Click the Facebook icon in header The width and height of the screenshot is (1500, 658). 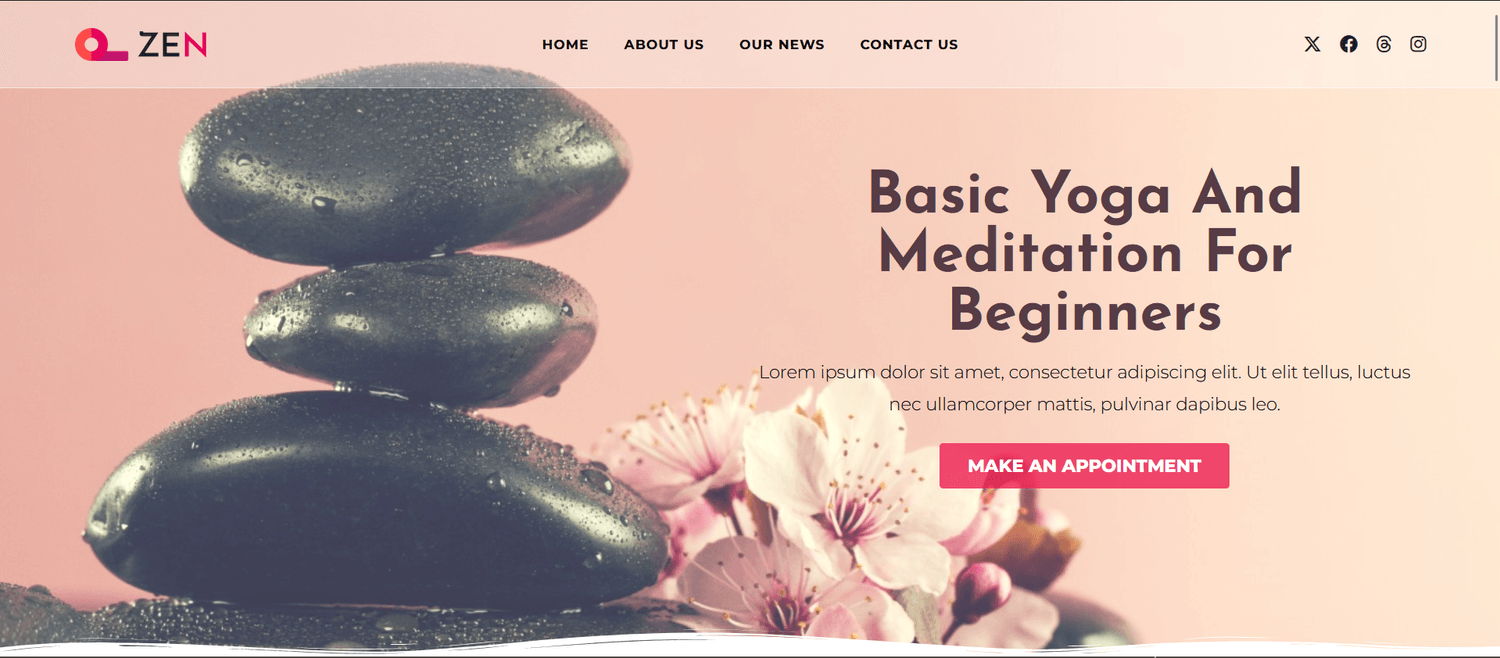(x=1349, y=44)
